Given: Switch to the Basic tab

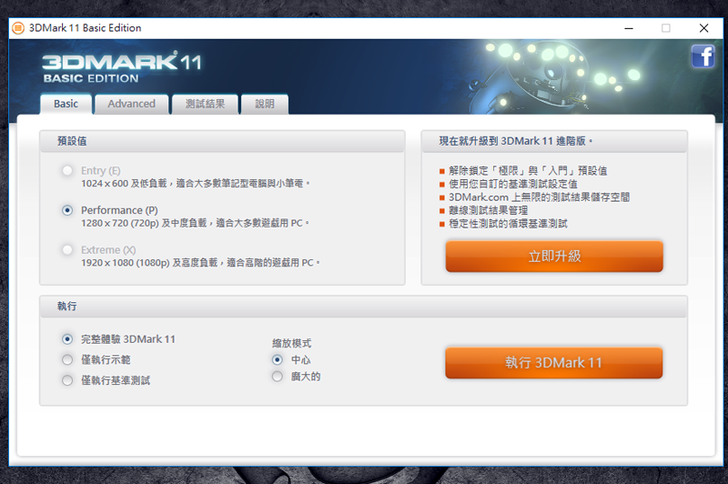Looking at the screenshot, I should (x=66, y=104).
